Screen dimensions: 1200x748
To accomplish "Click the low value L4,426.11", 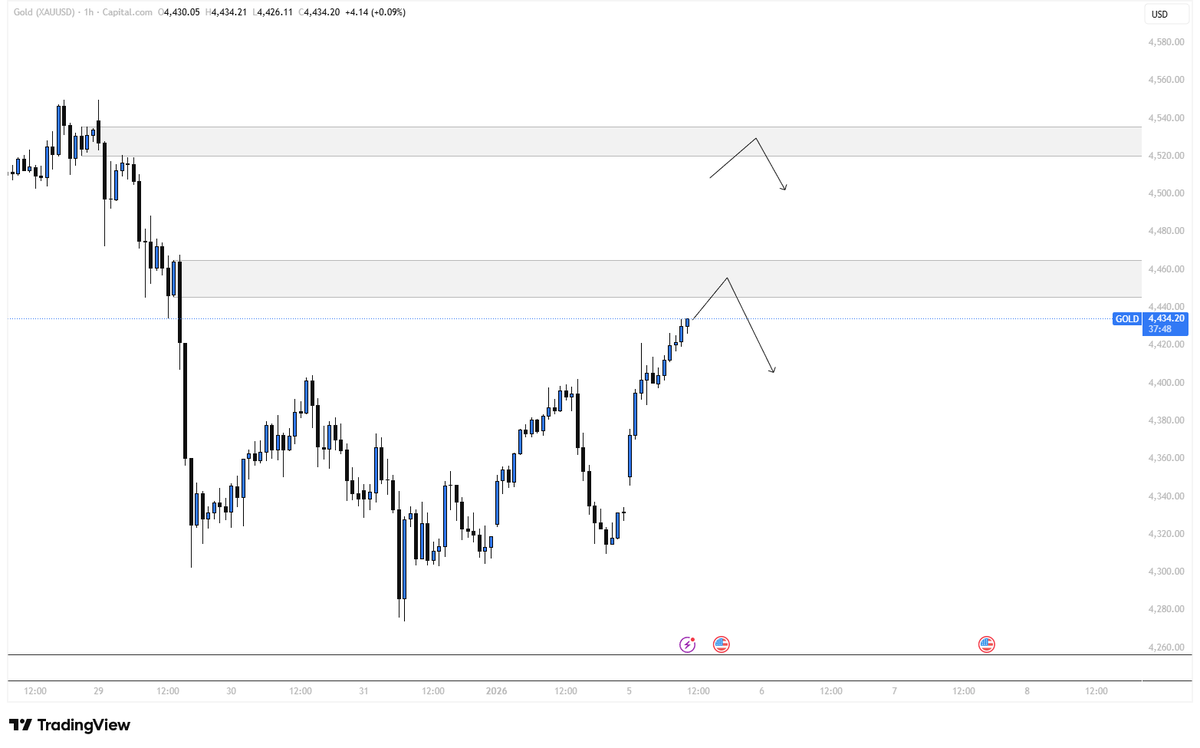I will point(275,12).
